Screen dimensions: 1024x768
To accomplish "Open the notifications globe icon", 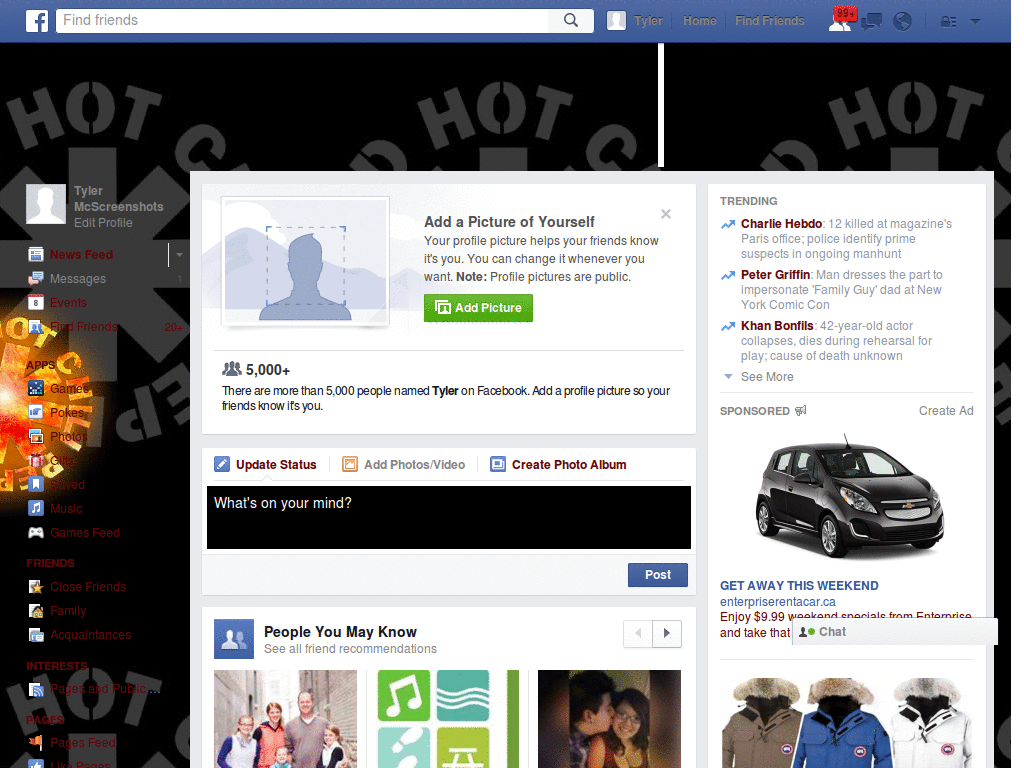I will pos(903,22).
